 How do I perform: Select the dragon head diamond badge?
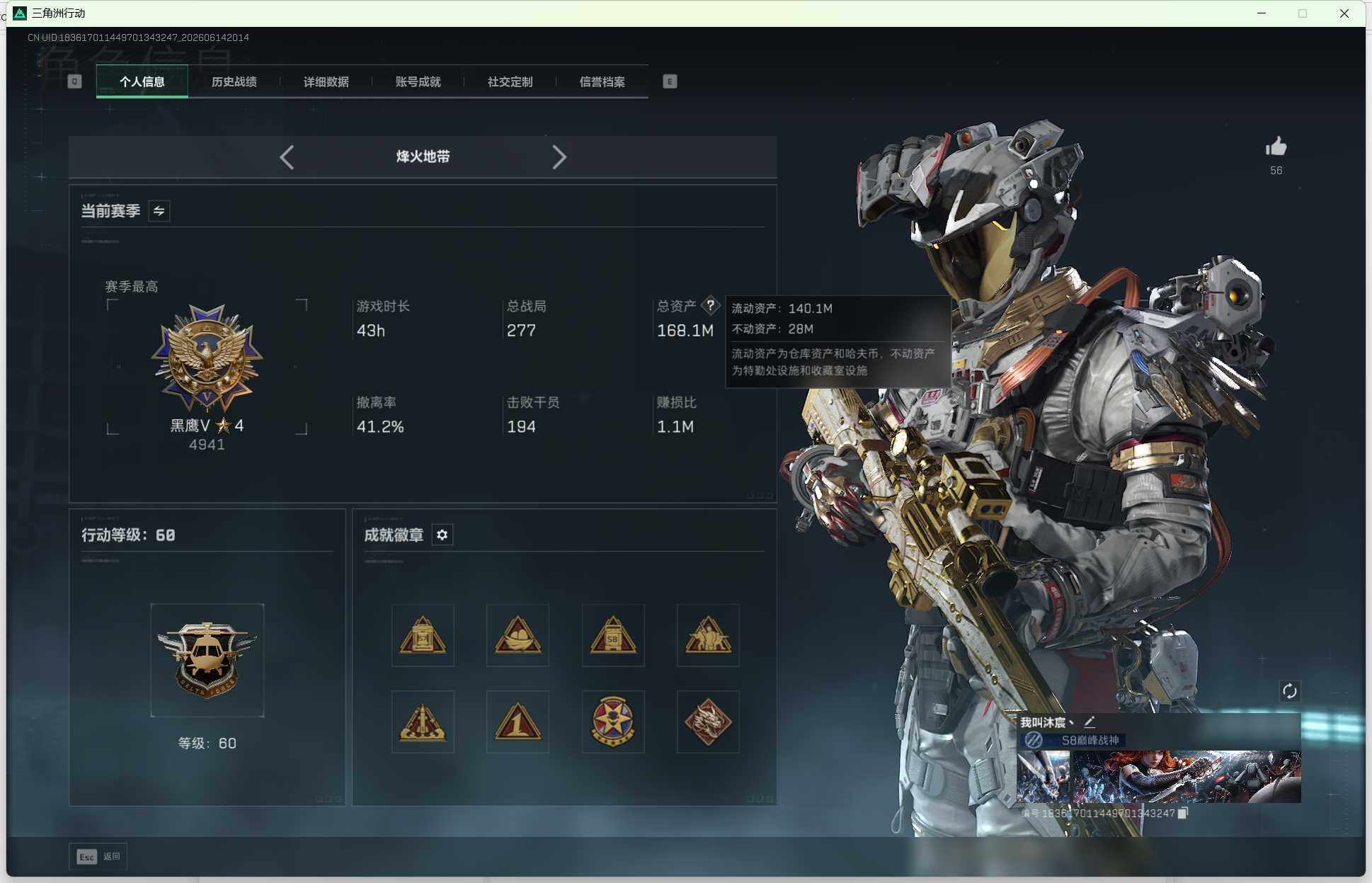[708, 722]
